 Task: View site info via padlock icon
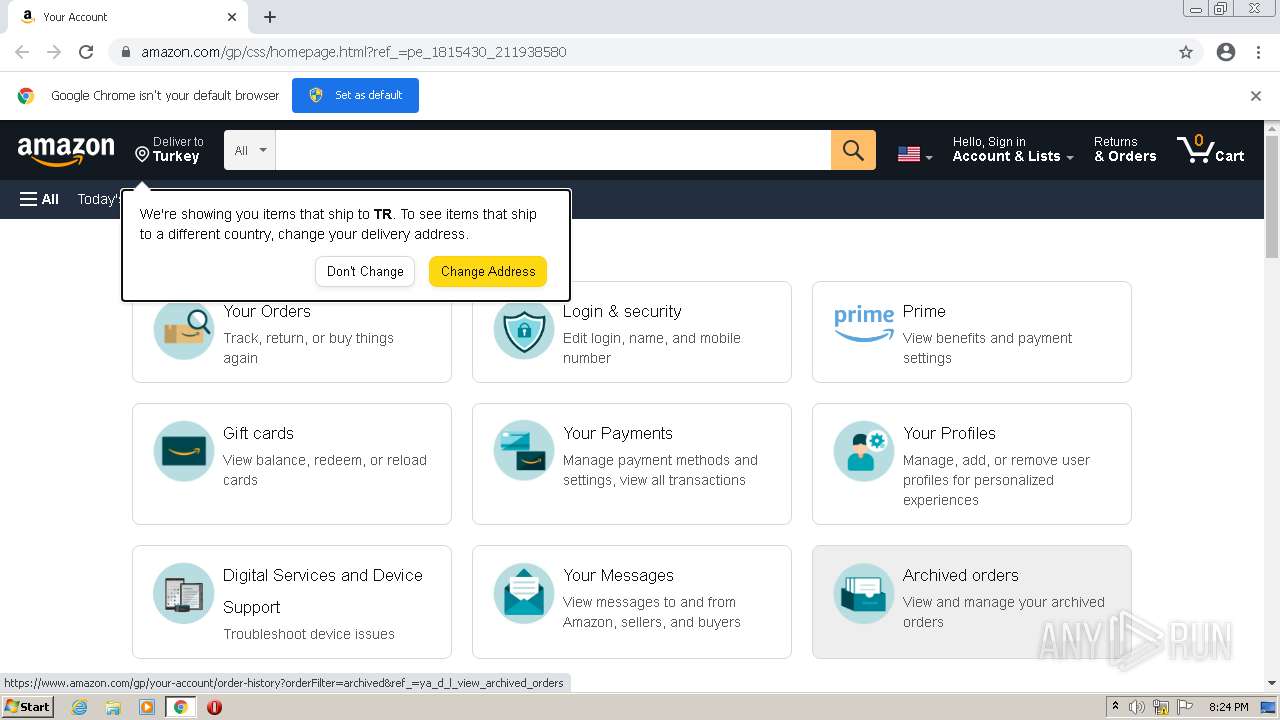pos(125,52)
